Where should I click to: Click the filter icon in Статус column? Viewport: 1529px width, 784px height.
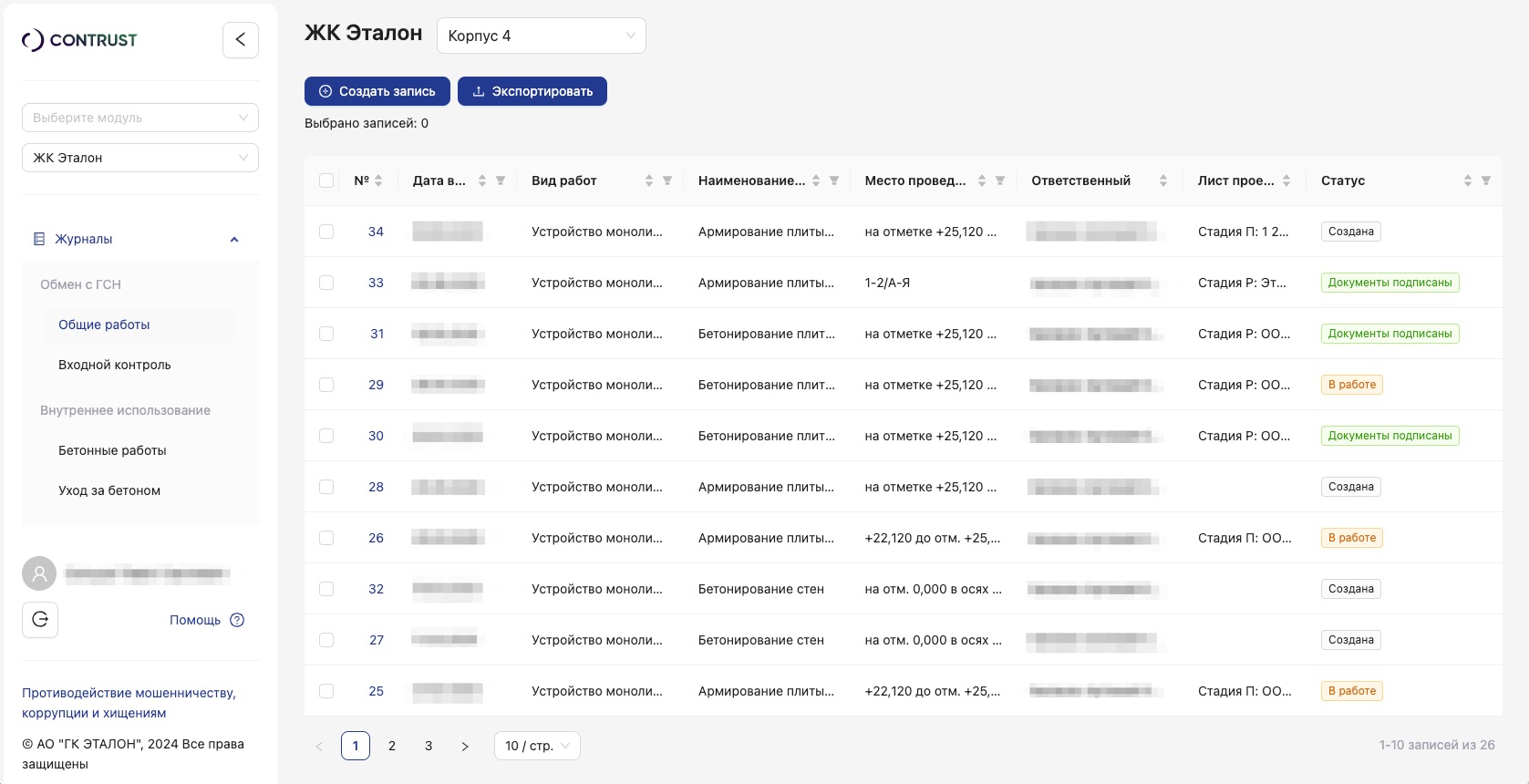point(1486,181)
